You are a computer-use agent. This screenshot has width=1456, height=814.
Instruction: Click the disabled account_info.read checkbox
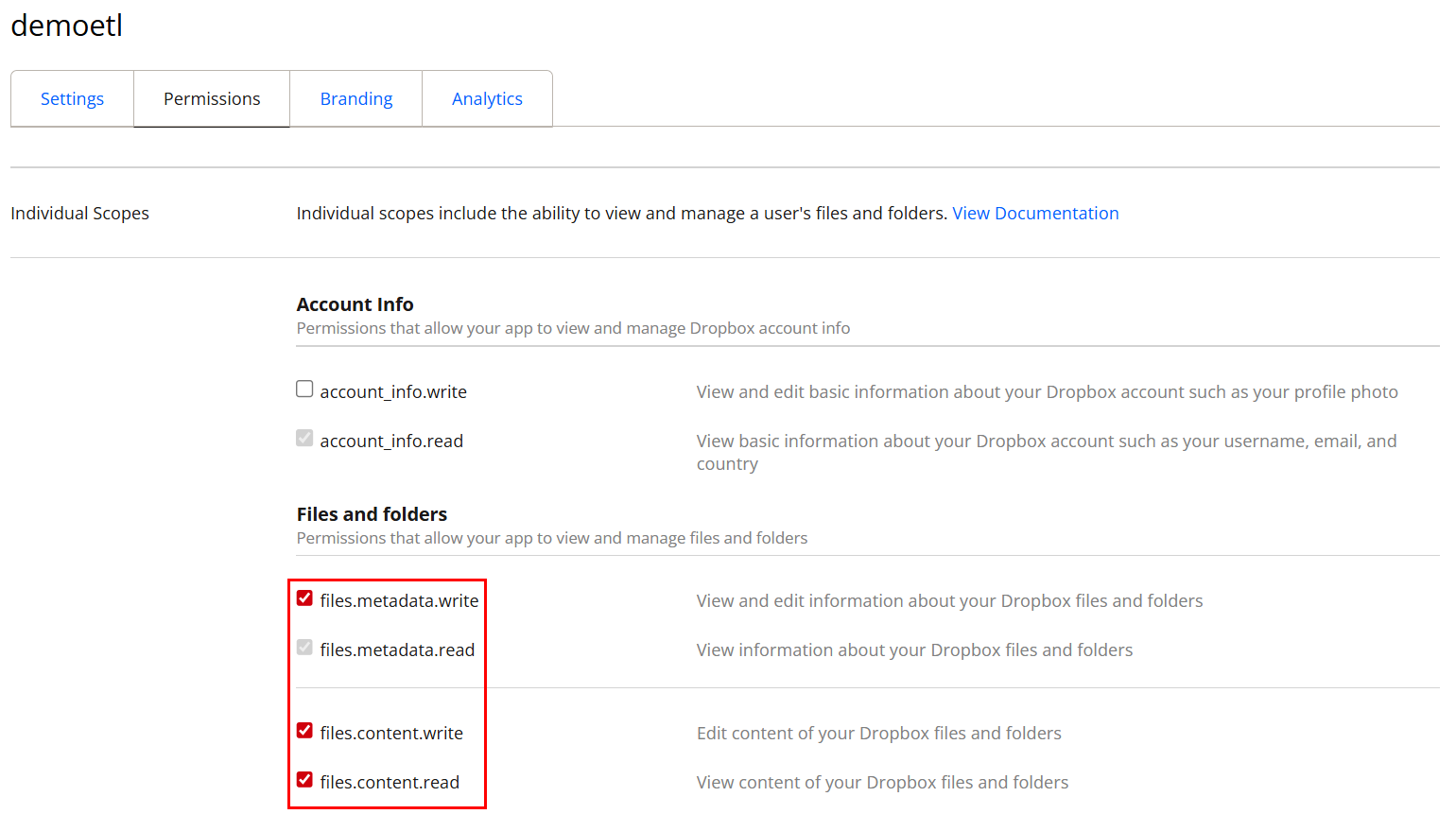pyautogui.click(x=303, y=438)
